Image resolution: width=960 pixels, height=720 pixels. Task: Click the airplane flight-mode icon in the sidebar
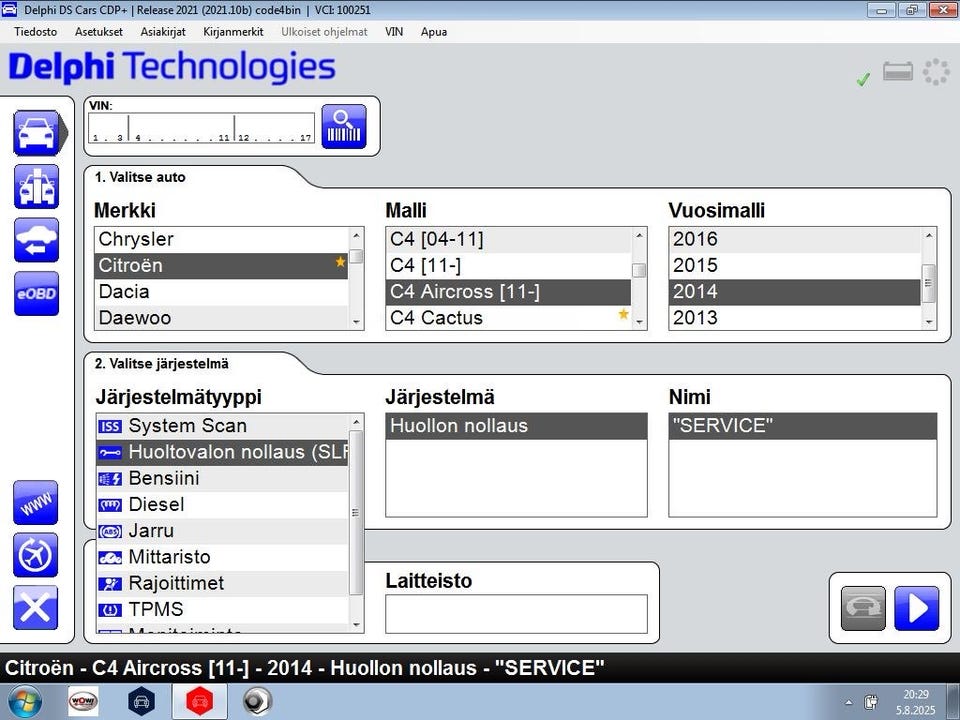(36, 555)
